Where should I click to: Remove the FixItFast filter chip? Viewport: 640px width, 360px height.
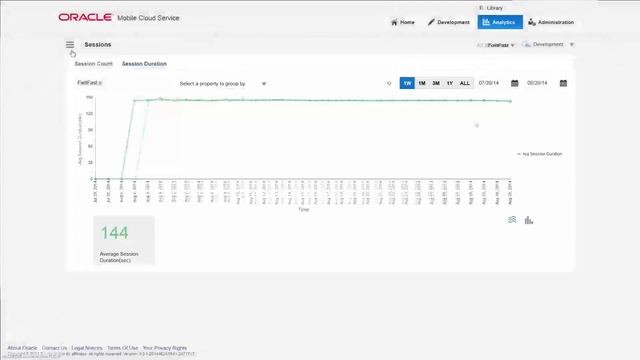(100, 83)
